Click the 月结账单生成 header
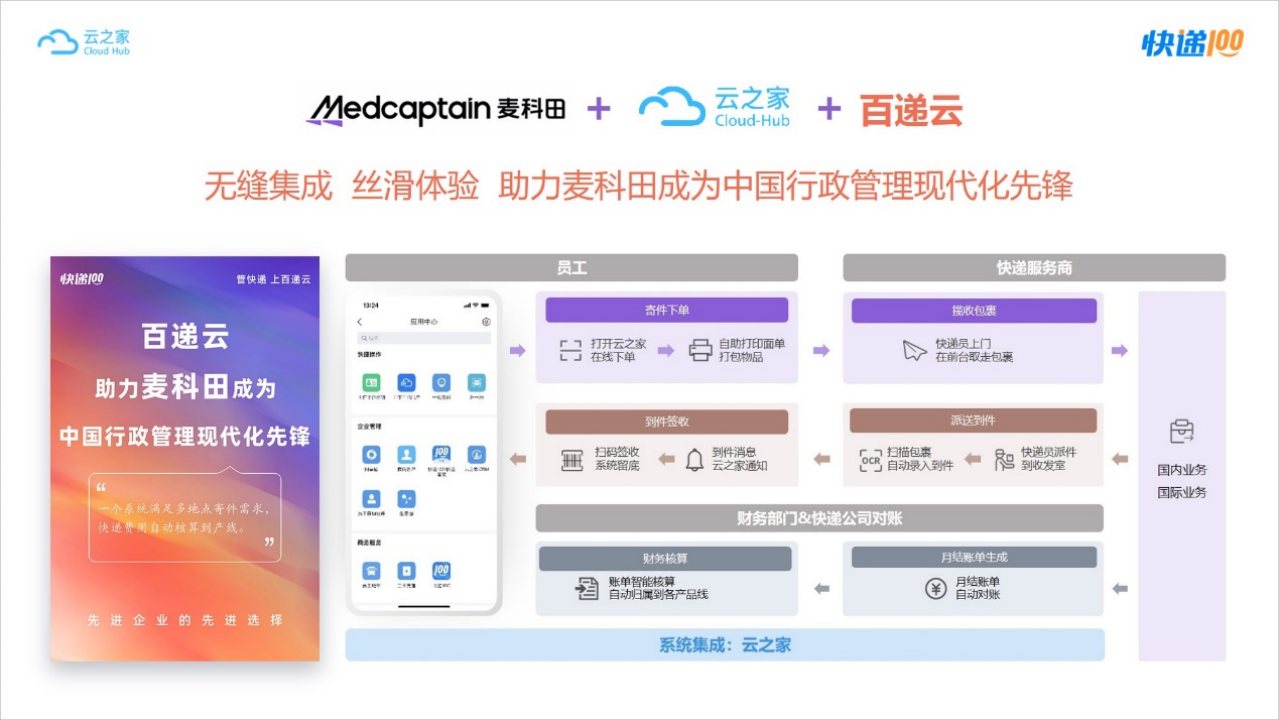The width and height of the screenshot is (1279, 720). pyautogui.click(x=974, y=558)
